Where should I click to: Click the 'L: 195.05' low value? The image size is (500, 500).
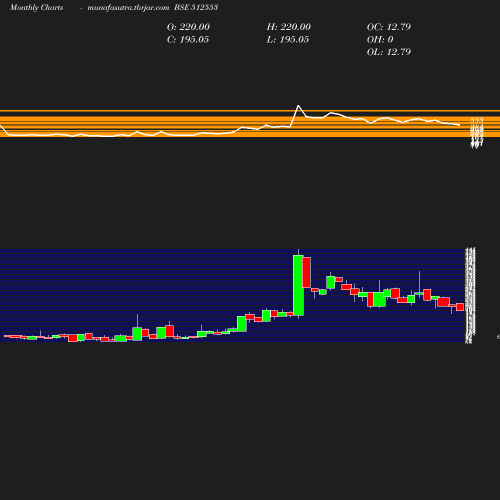(288, 40)
